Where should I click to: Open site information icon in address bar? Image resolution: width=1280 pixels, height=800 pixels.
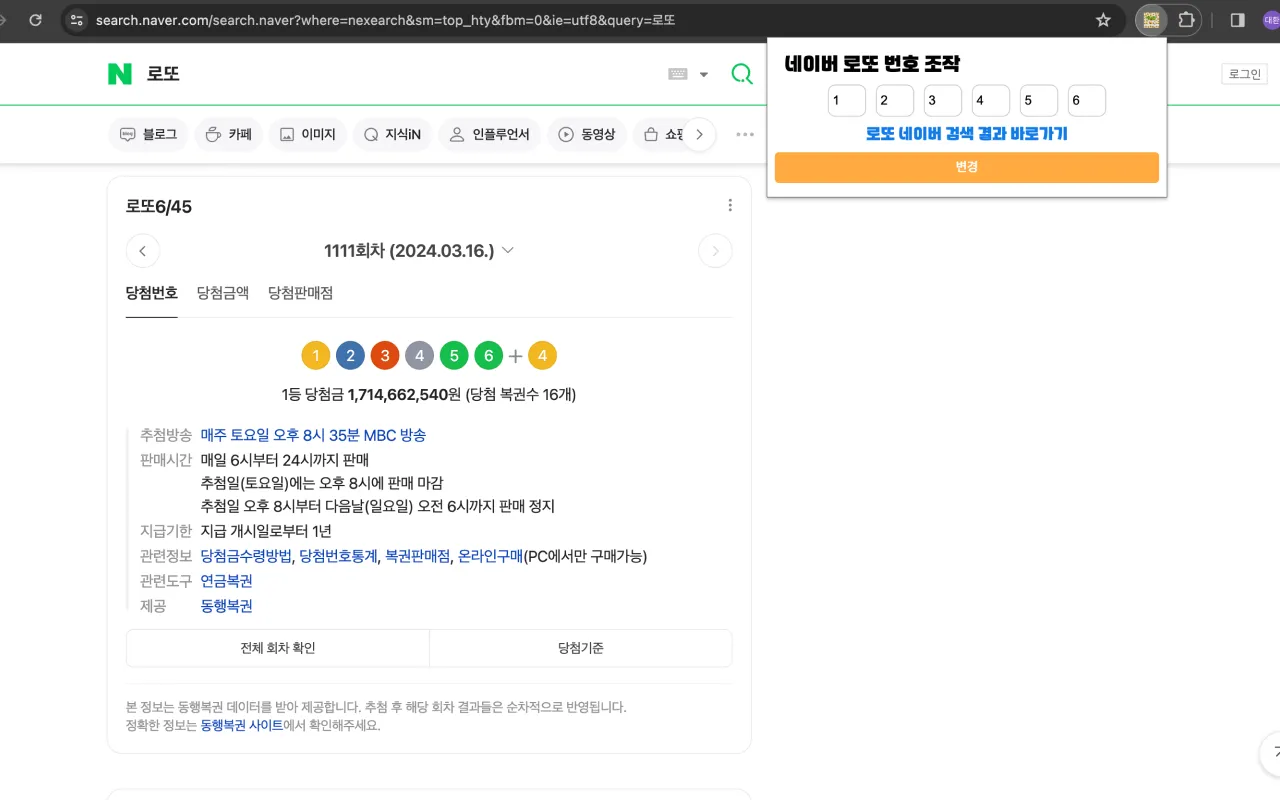[77, 20]
